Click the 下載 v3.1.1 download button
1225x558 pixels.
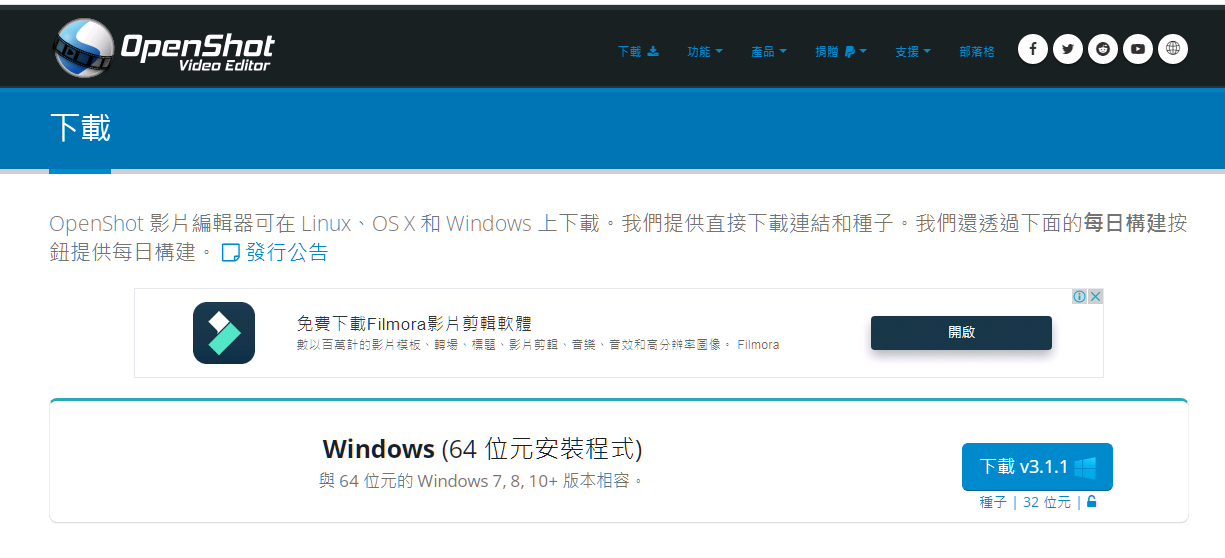pyautogui.click(x=1037, y=467)
